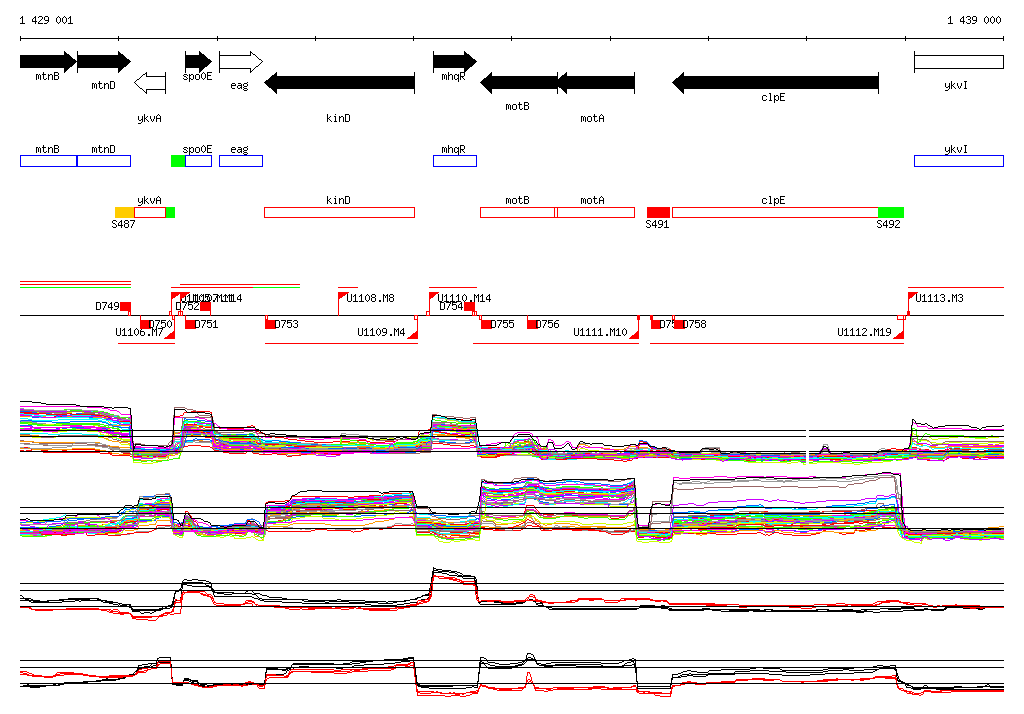Select the long black kinD gene arrow
This screenshot has height=714, width=1024.
[x=340, y=83]
